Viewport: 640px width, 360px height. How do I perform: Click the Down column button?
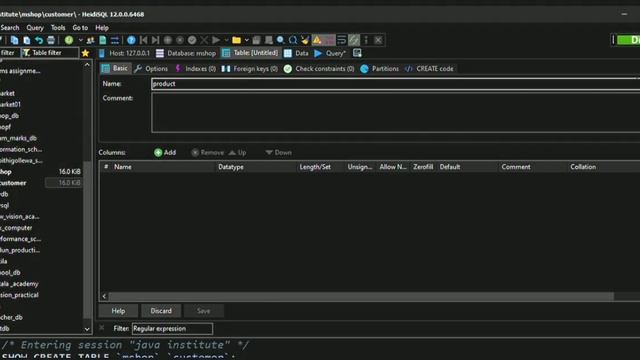click(x=278, y=152)
